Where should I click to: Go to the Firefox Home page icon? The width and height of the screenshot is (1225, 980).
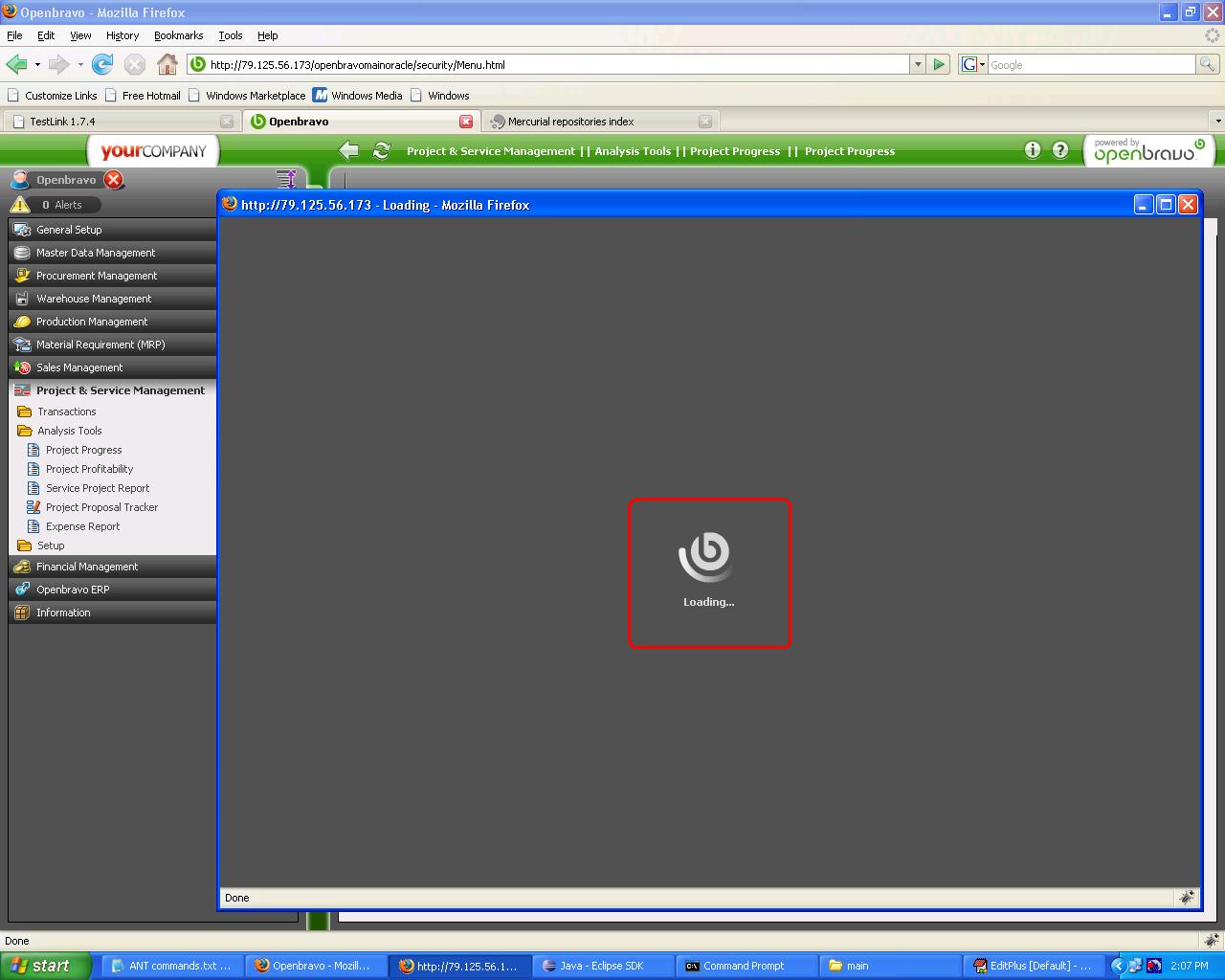click(167, 64)
